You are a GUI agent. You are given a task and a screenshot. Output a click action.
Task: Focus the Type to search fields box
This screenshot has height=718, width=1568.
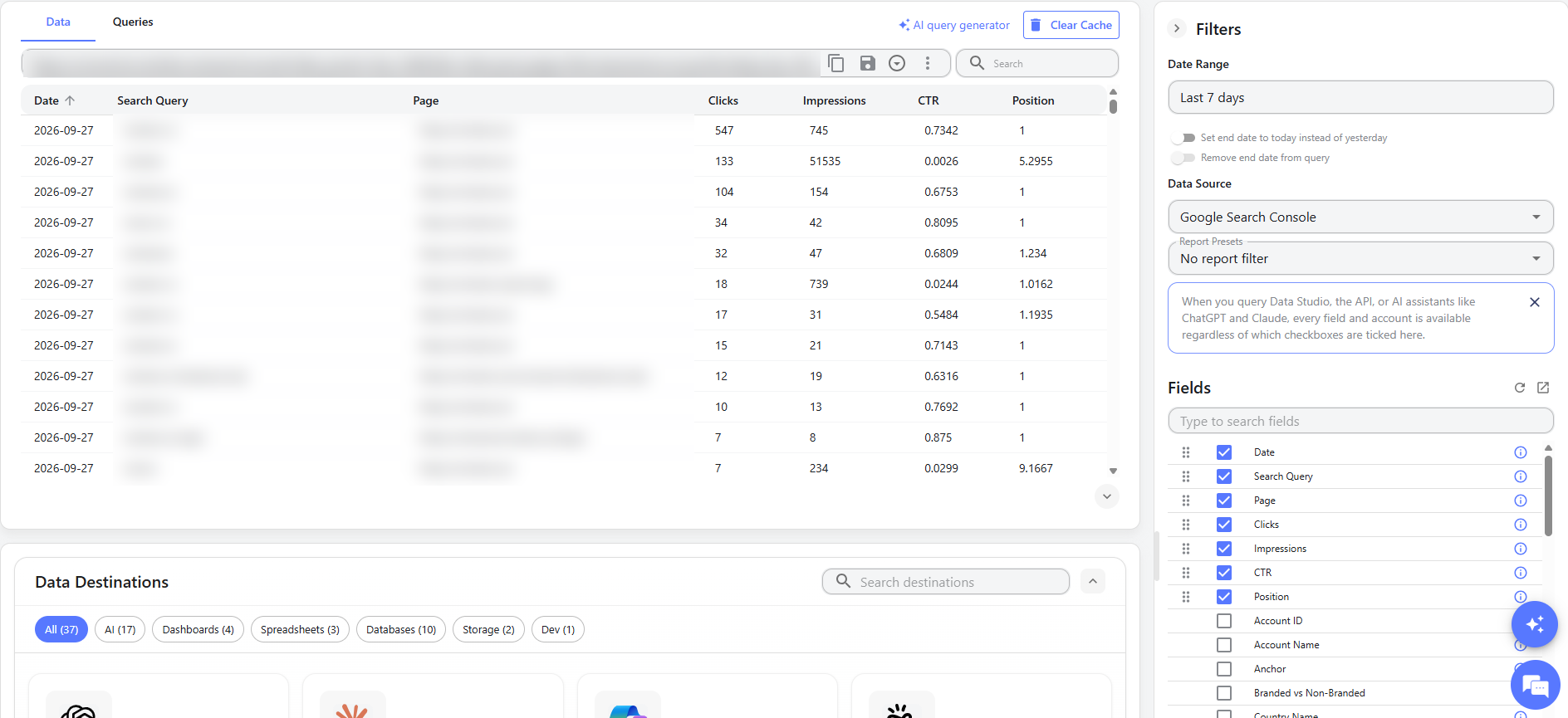(x=1360, y=421)
